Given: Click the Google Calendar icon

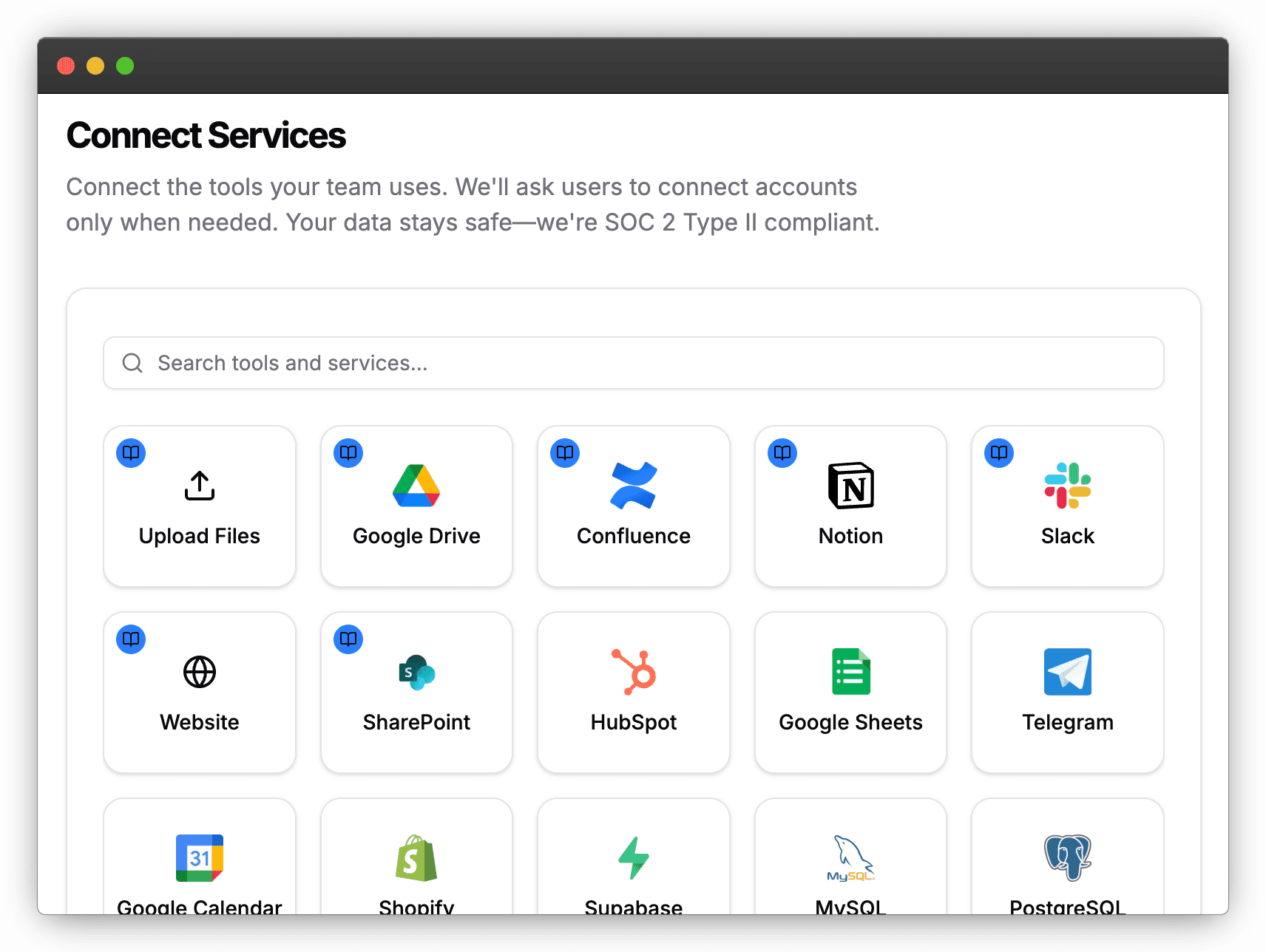Looking at the screenshot, I should [x=200, y=858].
